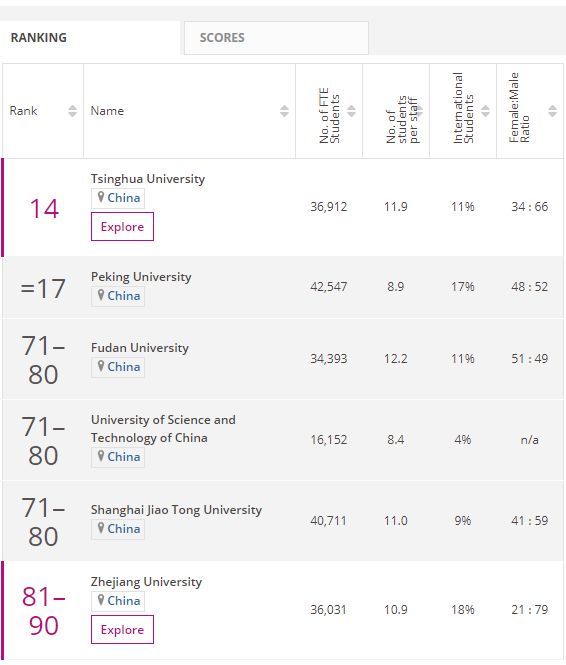Explore Tsinghua University details

tap(122, 226)
